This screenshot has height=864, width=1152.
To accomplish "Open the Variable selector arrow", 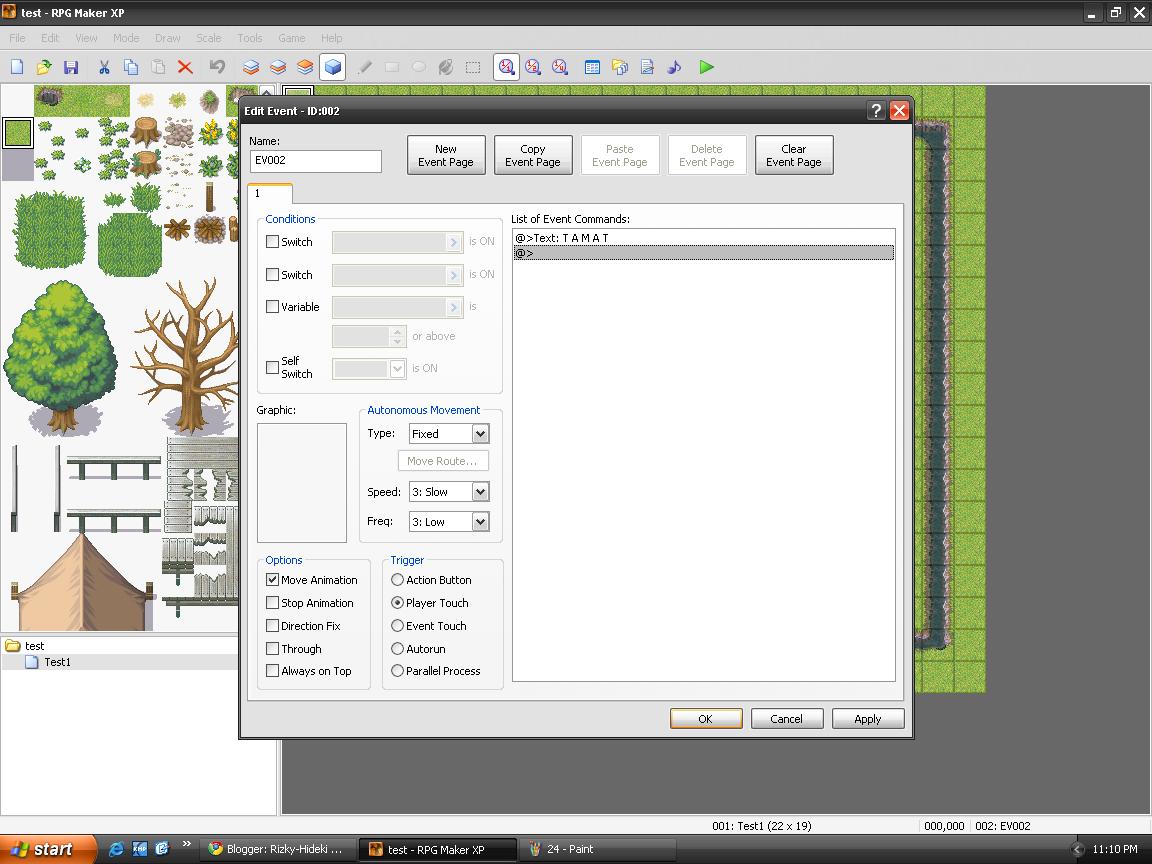I will tap(454, 307).
